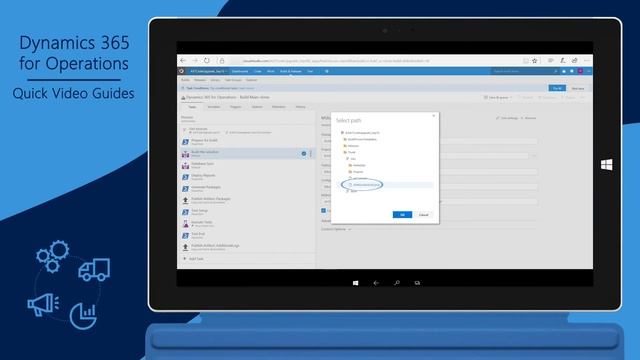This screenshot has width=640, height=360.
Task: Switch to the History tab
Action: pyautogui.click(x=300, y=107)
